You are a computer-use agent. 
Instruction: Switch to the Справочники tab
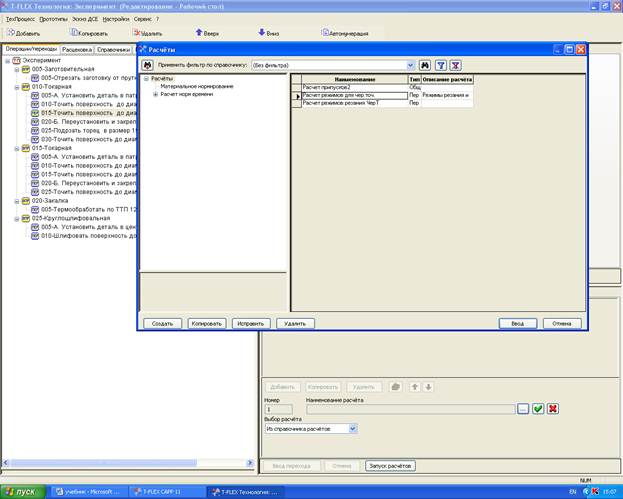coord(114,50)
